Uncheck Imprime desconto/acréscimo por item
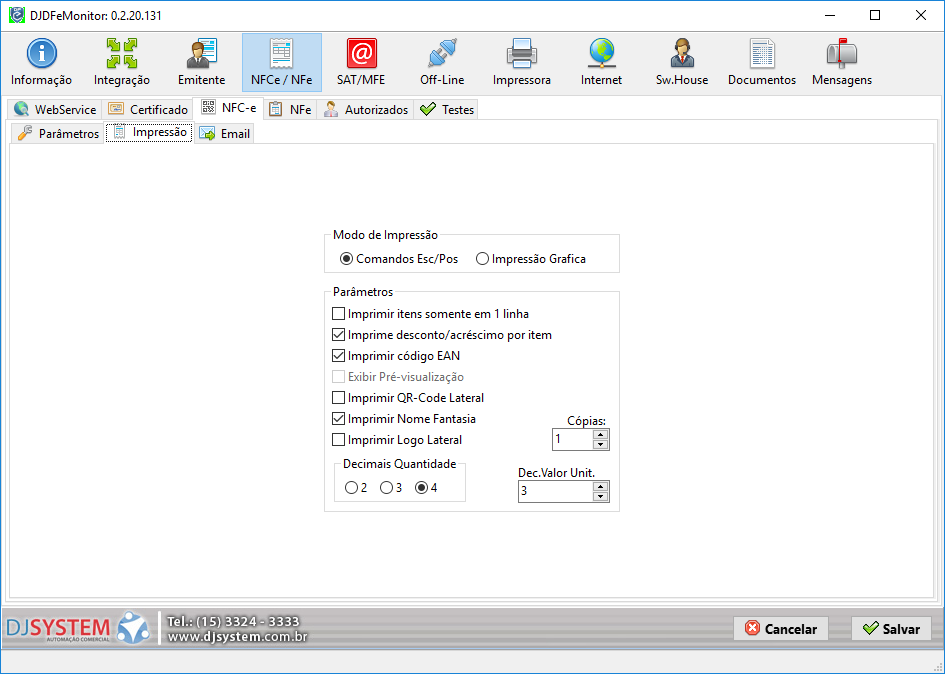Image resolution: width=945 pixels, height=674 pixels. [442, 335]
